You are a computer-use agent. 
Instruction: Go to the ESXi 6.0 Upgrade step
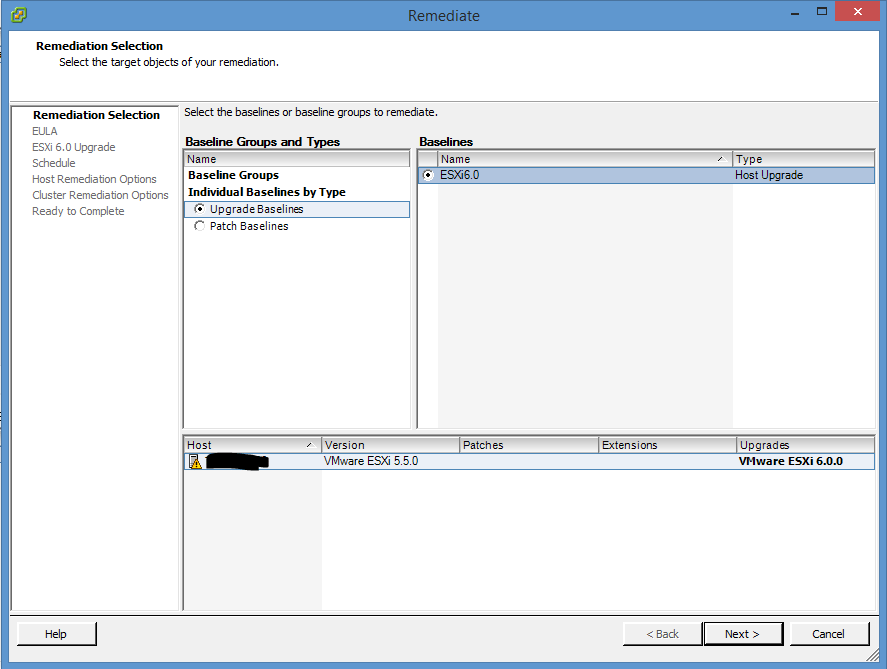tap(74, 147)
